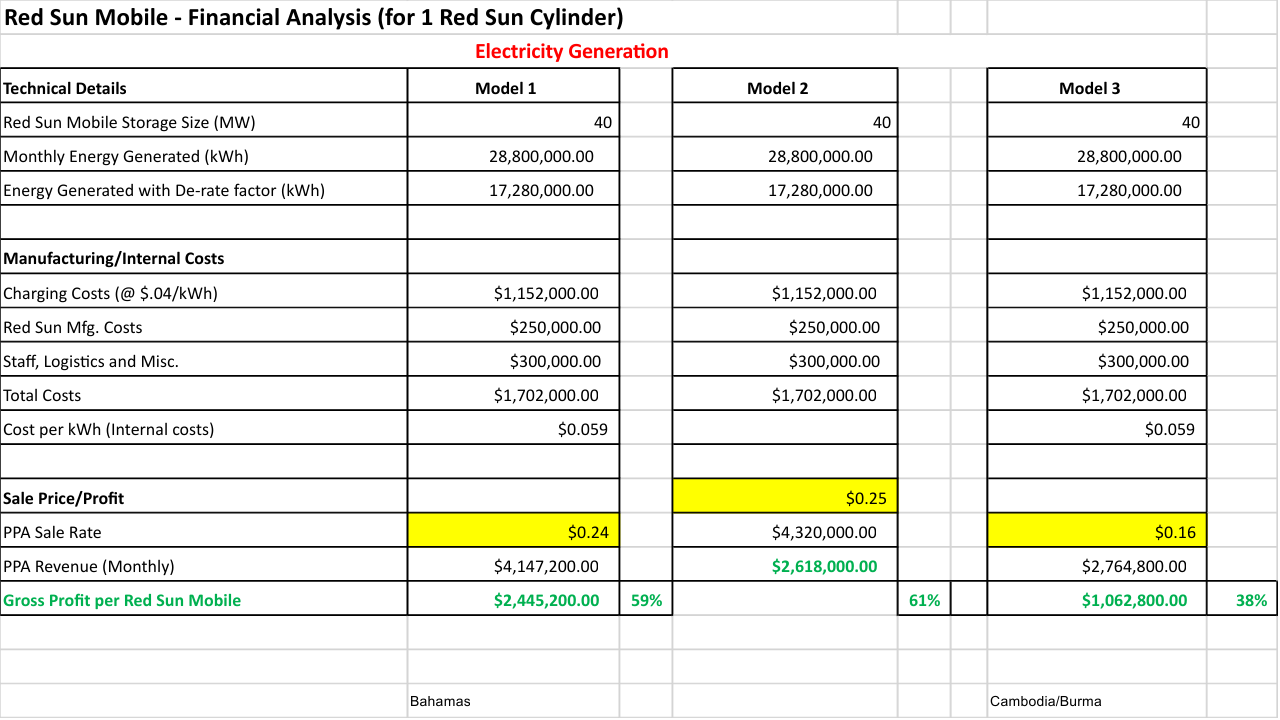Select the yellow $0.25 cell under Model 2
The height and width of the screenshot is (720, 1280).
point(785,497)
